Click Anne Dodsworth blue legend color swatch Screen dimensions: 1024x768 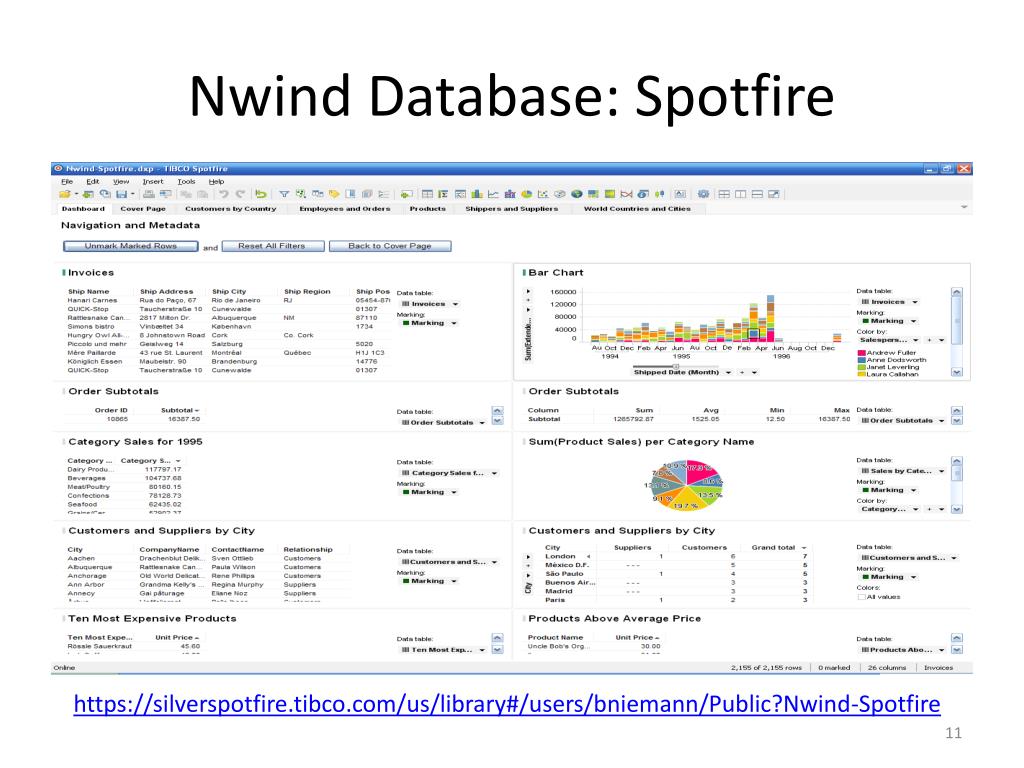(861, 360)
